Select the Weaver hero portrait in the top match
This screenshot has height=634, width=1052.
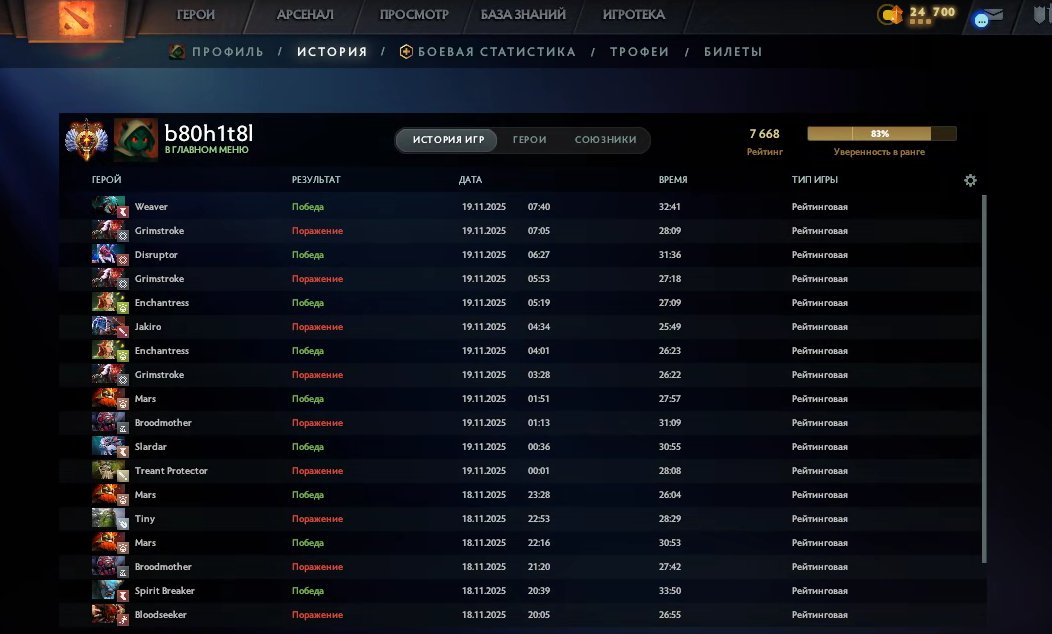109,206
